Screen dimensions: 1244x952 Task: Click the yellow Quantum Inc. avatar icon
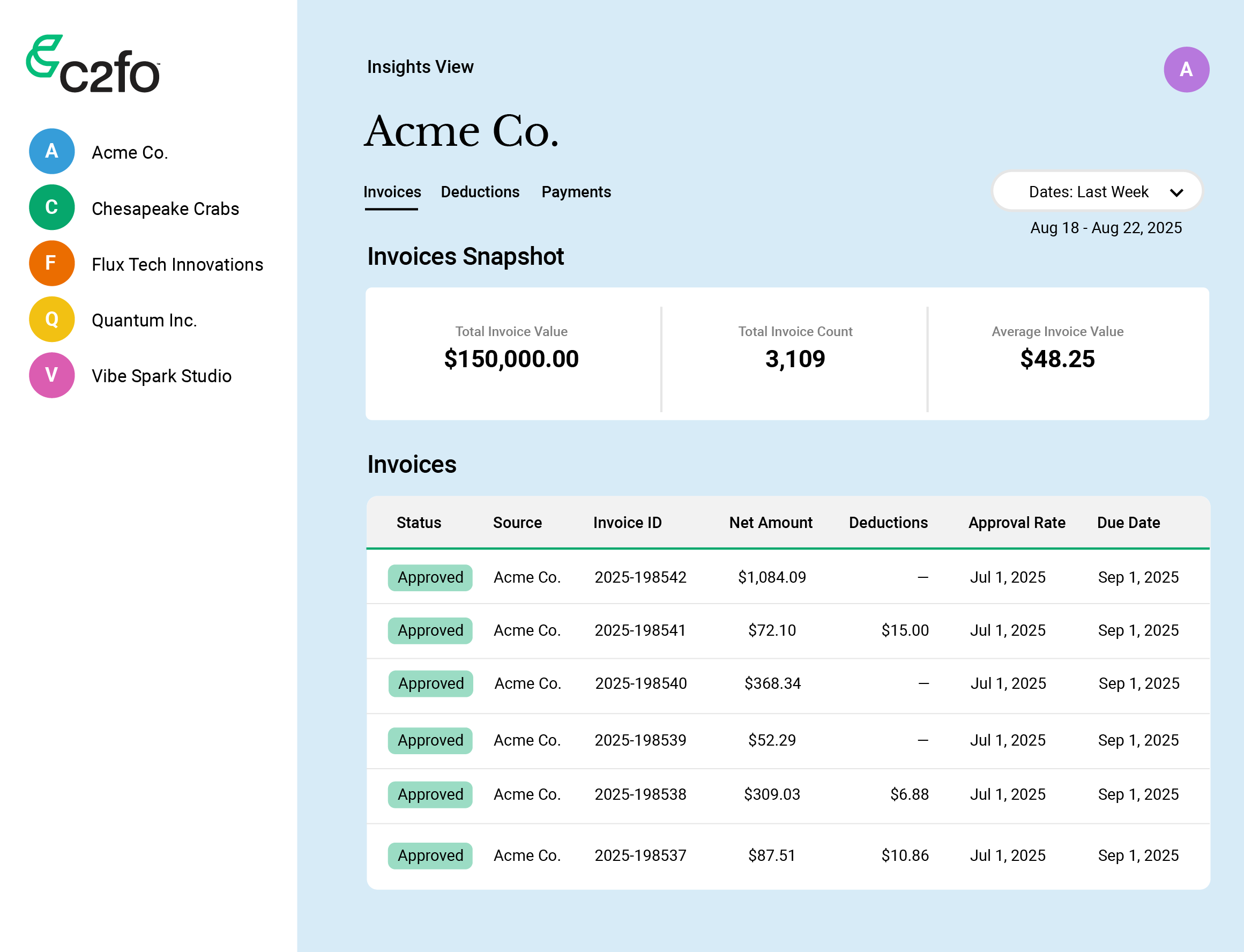click(x=51, y=319)
